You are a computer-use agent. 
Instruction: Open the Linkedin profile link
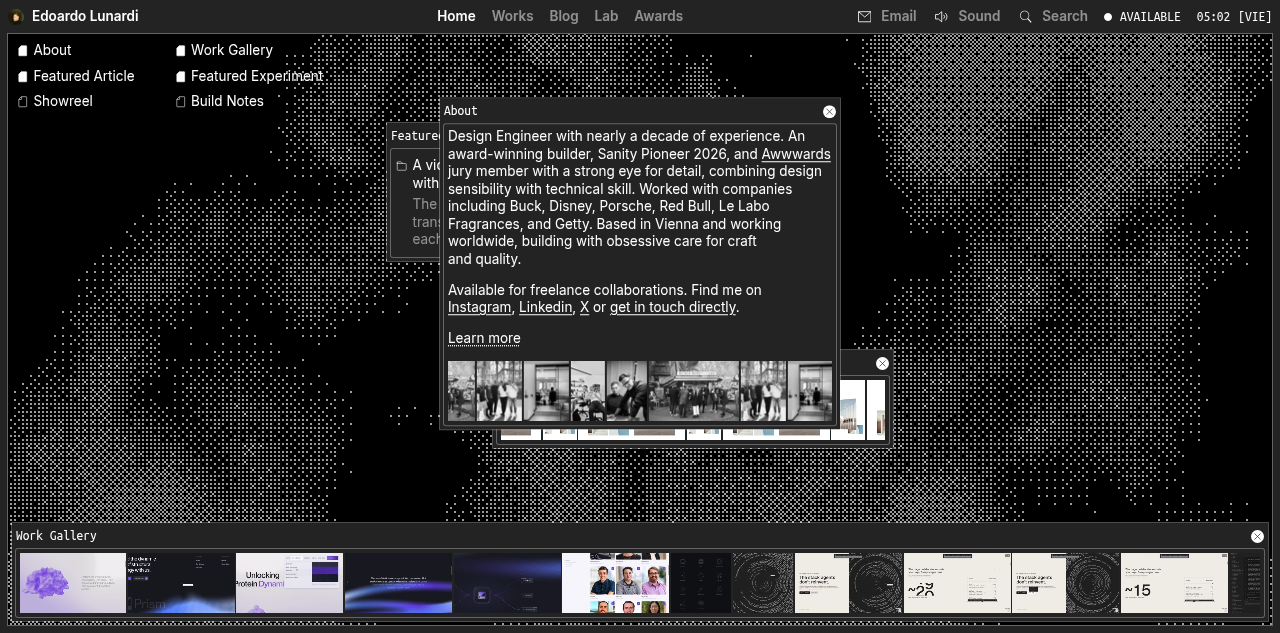pos(546,307)
